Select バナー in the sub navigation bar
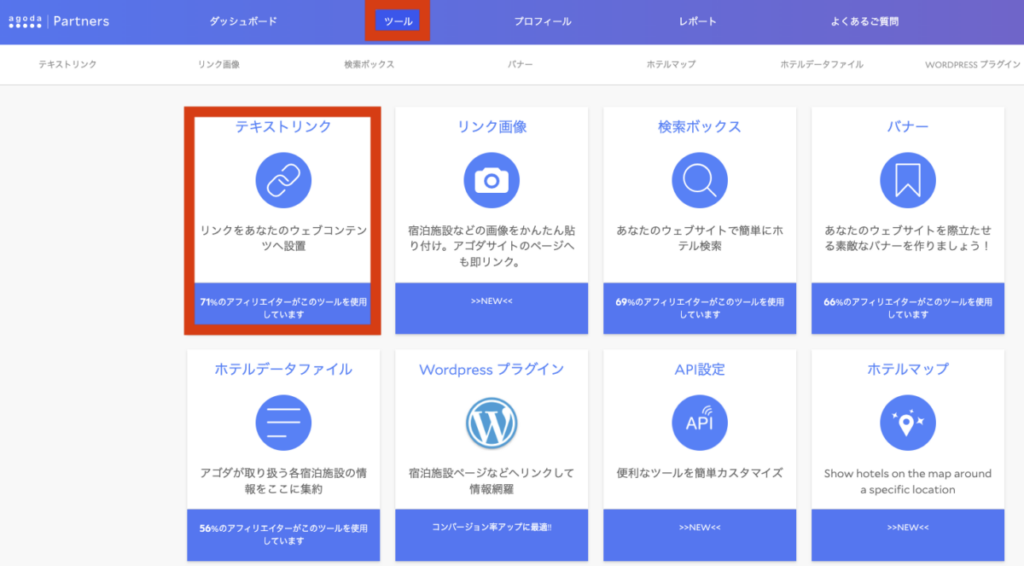This screenshot has width=1024, height=566. 520,64
